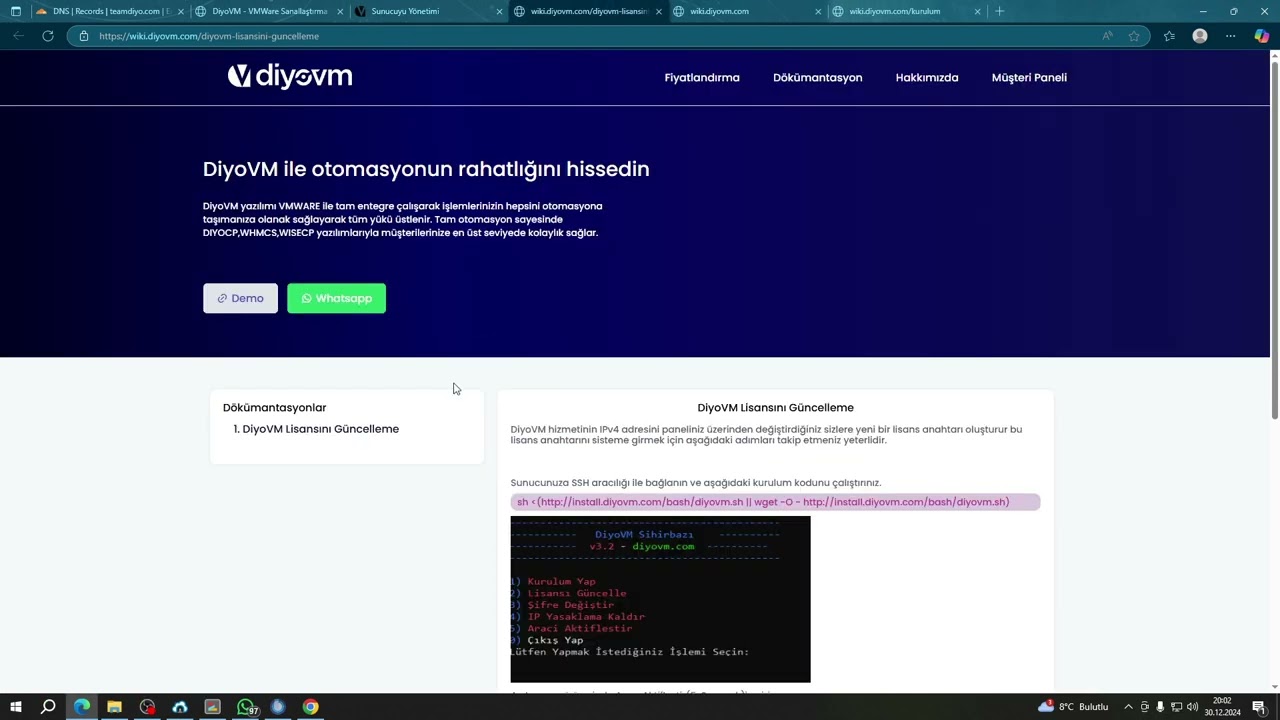
Task: Open the Favorites list icon
Action: click(1169, 36)
